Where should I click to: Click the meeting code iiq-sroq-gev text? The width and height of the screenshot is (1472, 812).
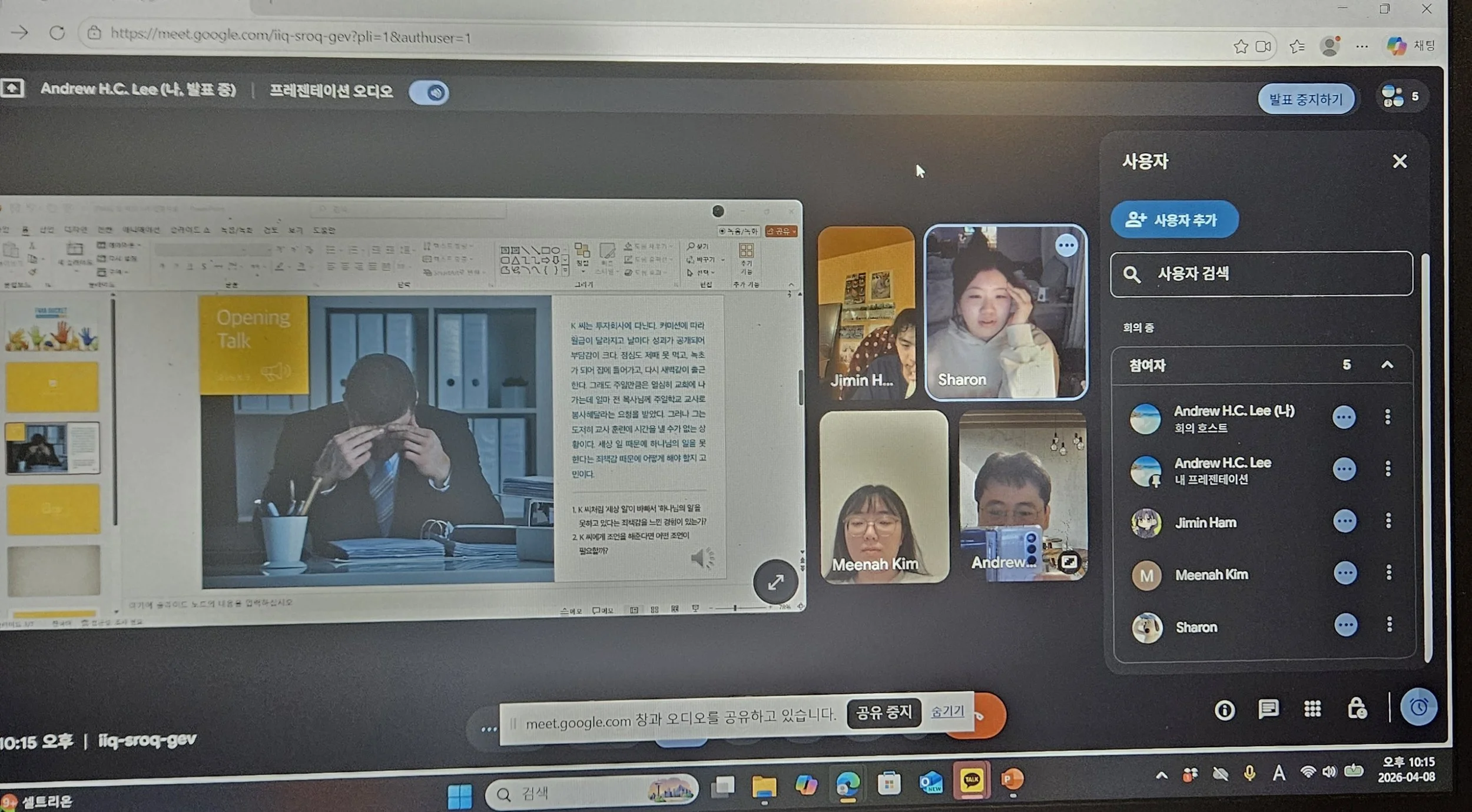(x=147, y=740)
